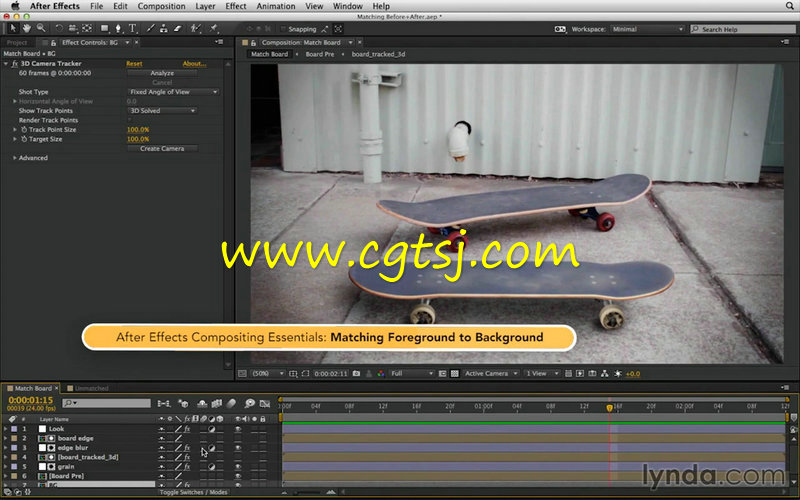Open the Workspace Minimal dropdown
Image resolution: width=800 pixels, height=500 pixels.
point(647,29)
